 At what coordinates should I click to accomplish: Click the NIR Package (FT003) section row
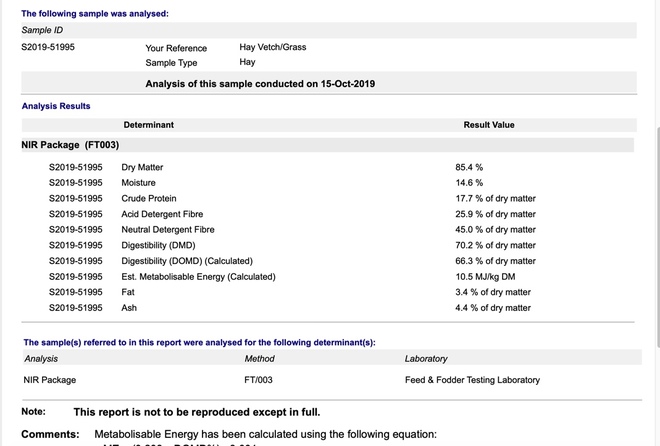70,145
